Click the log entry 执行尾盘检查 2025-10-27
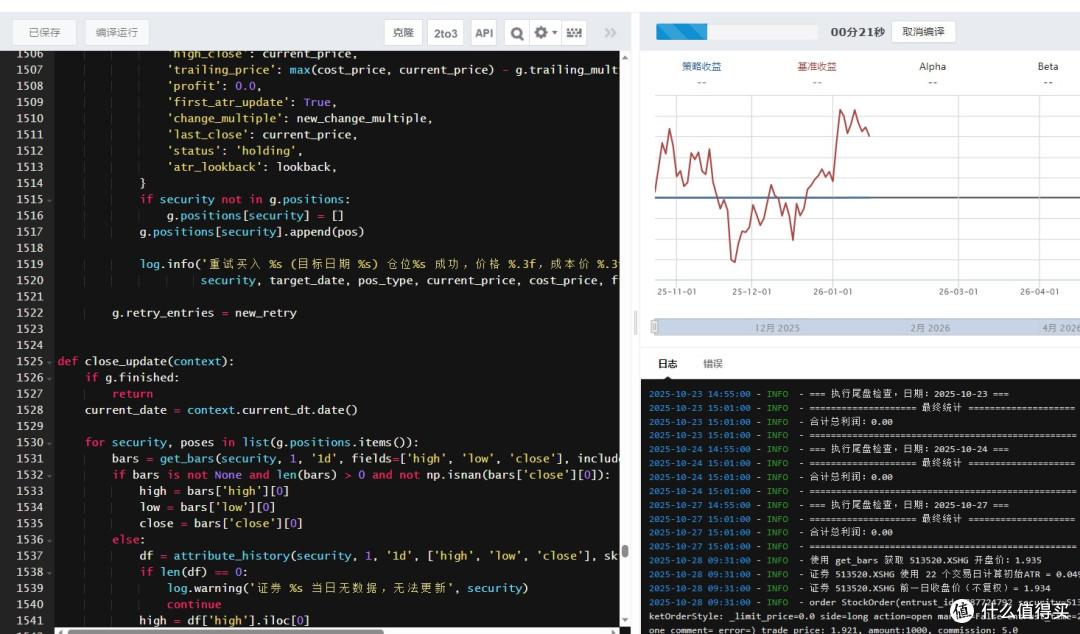Image resolution: width=1080 pixels, height=634 pixels. point(829,505)
